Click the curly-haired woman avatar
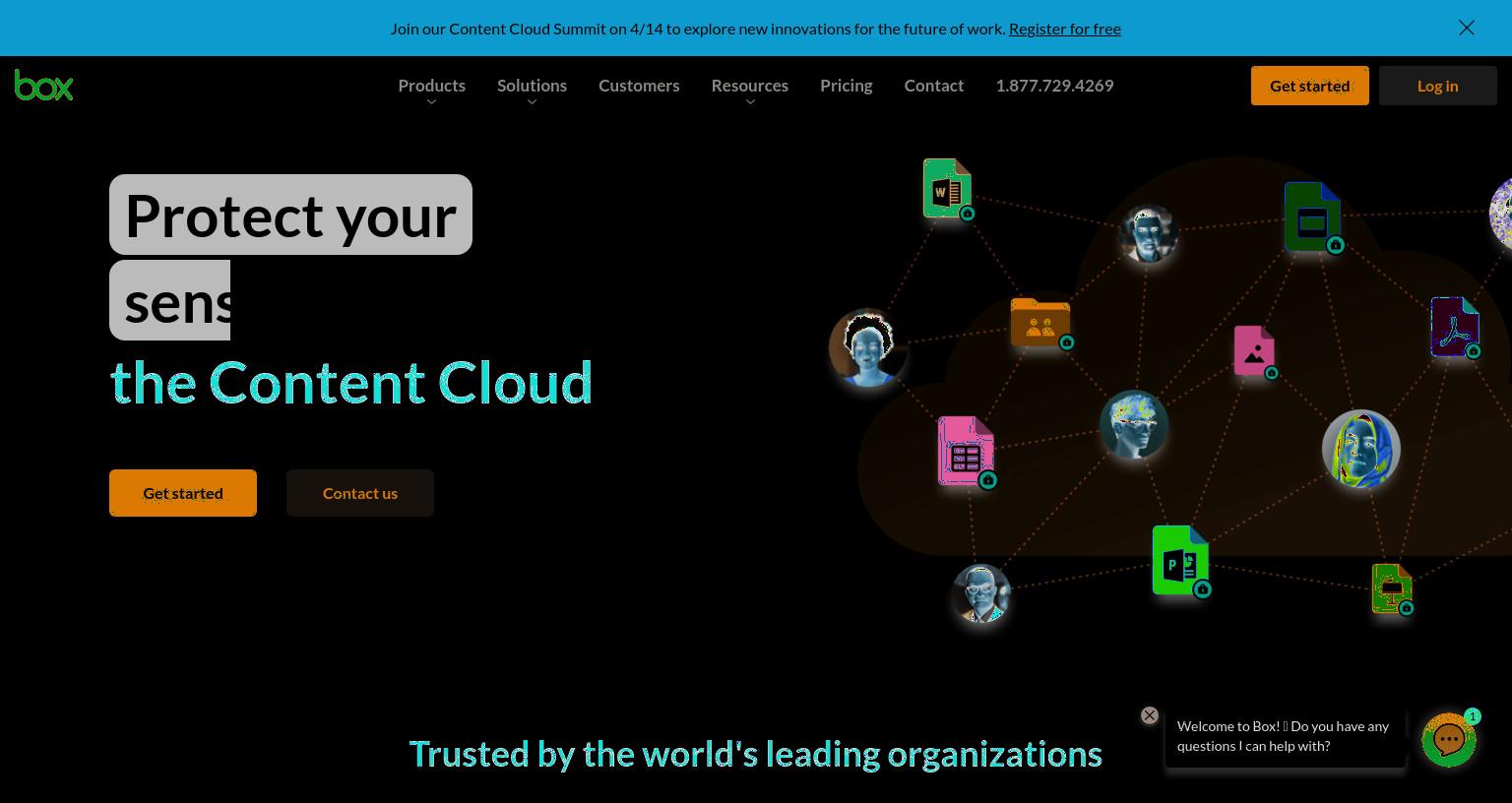The image size is (1512, 803). pos(867,348)
